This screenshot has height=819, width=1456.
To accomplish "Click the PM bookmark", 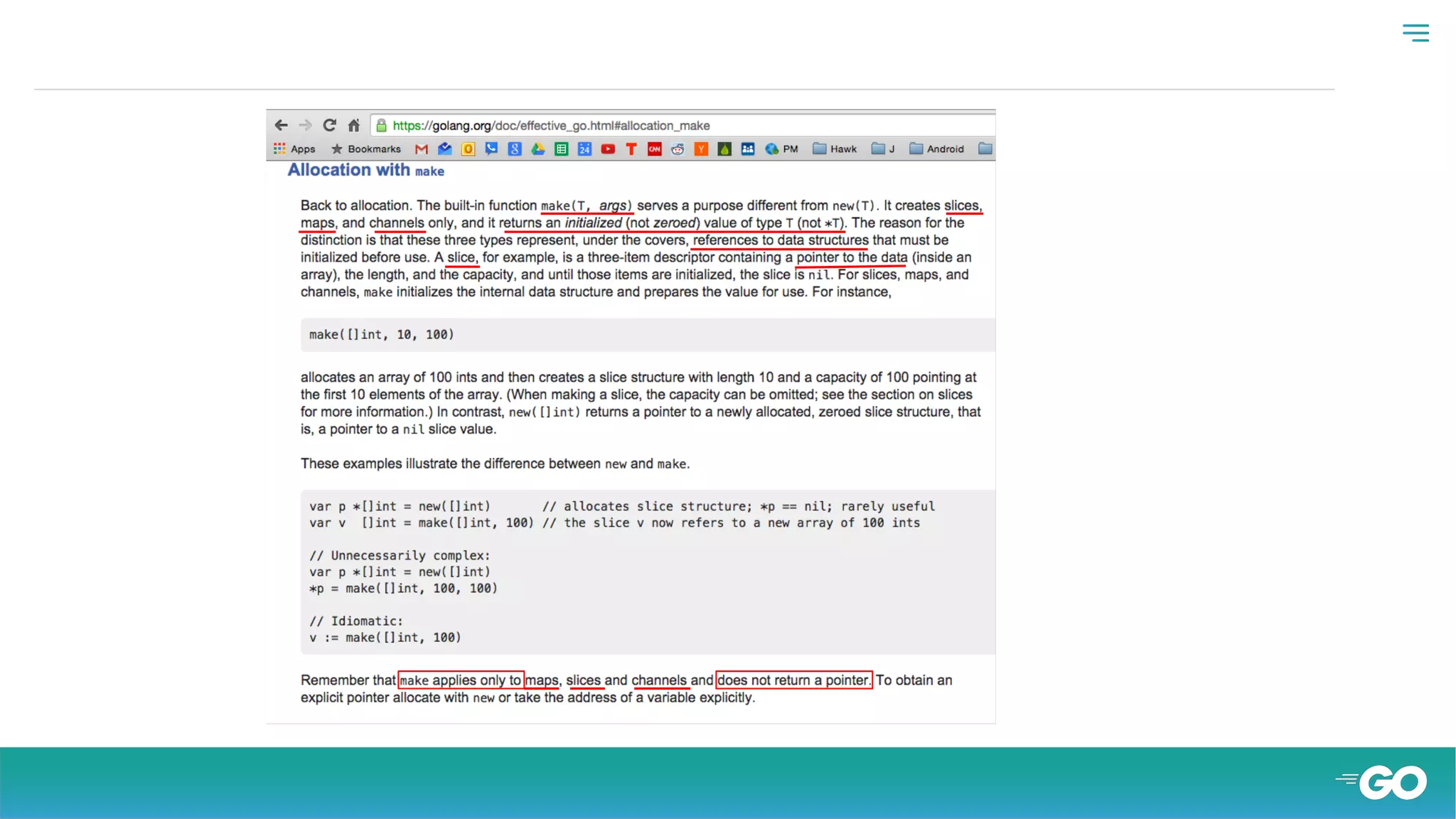I will point(782,149).
